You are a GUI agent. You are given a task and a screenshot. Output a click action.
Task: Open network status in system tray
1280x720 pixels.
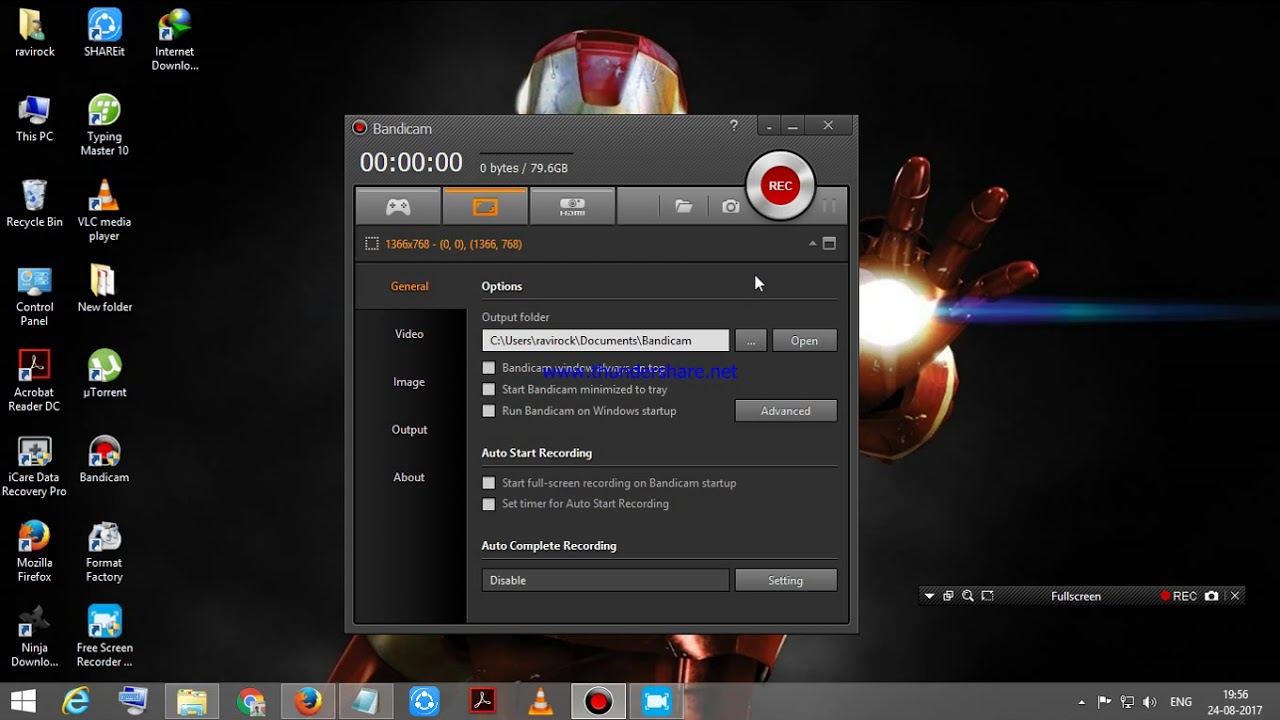[1127, 702]
